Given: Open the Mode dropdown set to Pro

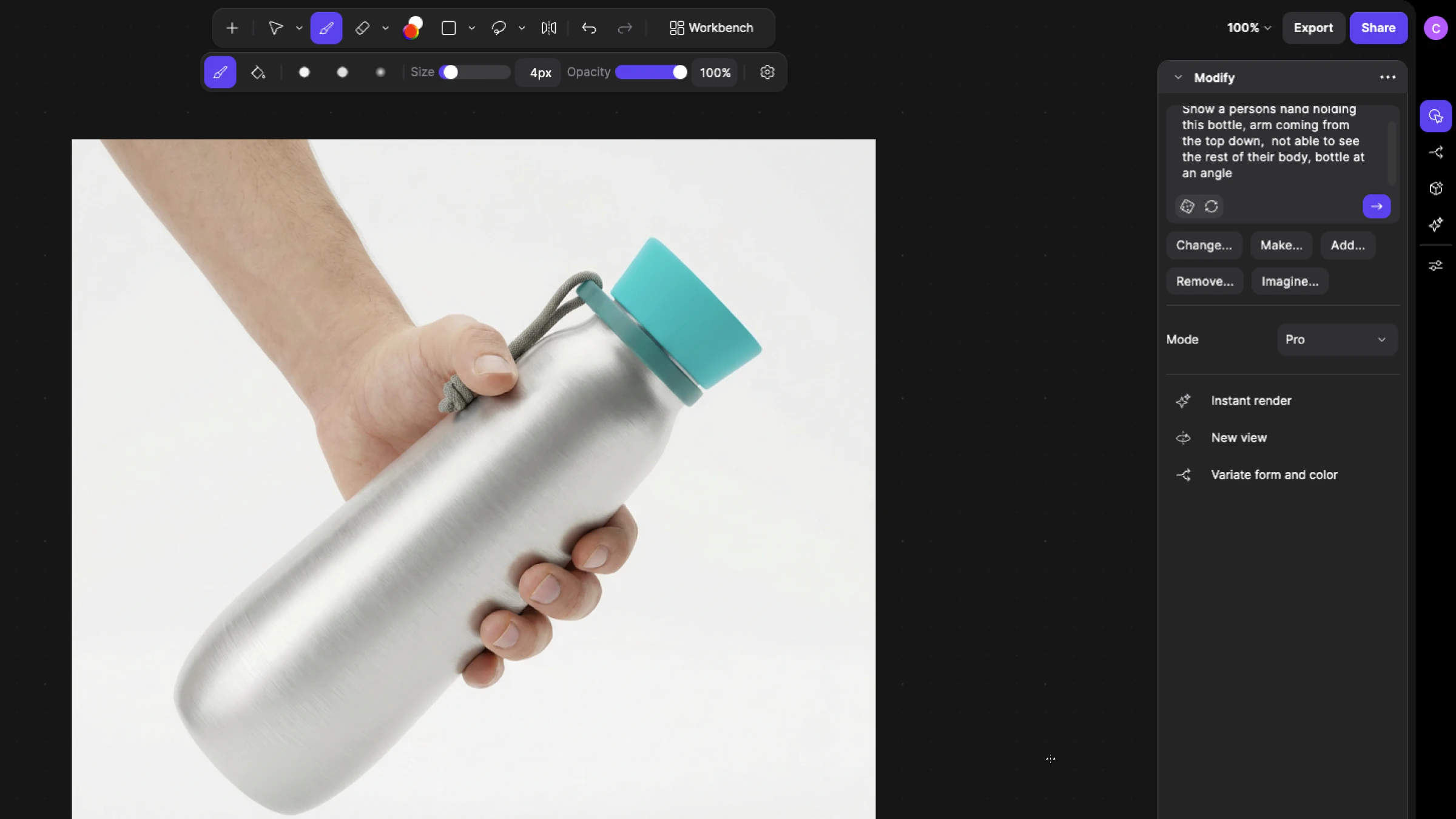Looking at the screenshot, I should tap(1336, 340).
